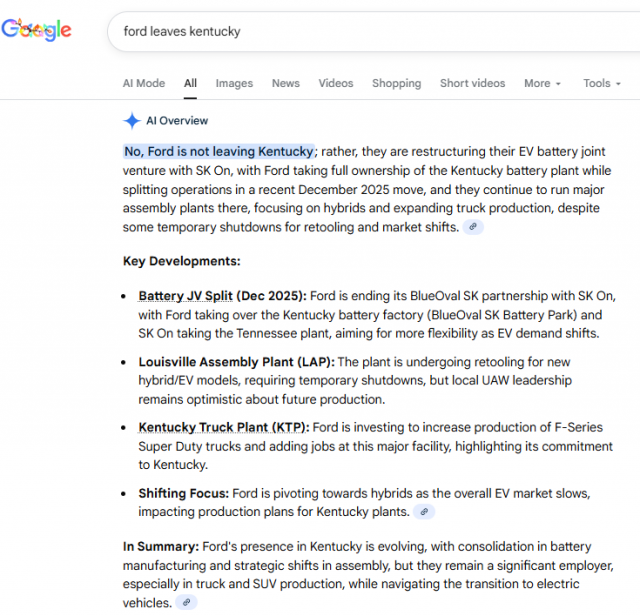Open source link after first overview paragraph
The width and height of the screenshot is (640, 616).
tap(473, 227)
